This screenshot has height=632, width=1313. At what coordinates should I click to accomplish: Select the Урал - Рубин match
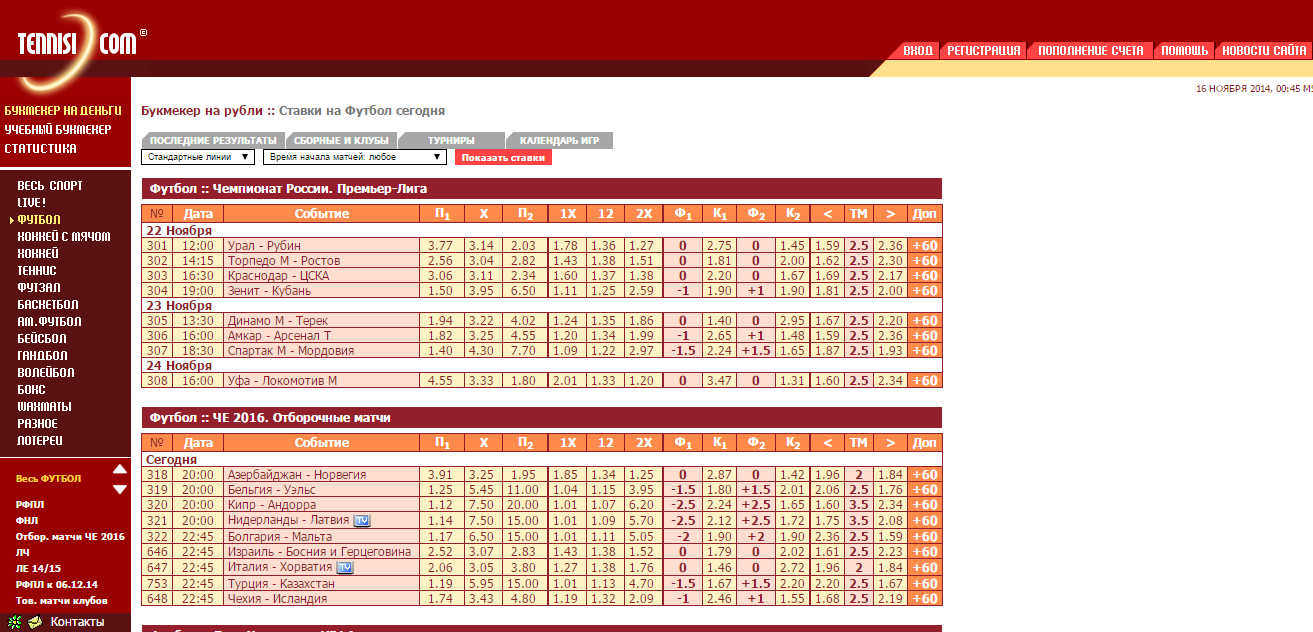coord(264,246)
